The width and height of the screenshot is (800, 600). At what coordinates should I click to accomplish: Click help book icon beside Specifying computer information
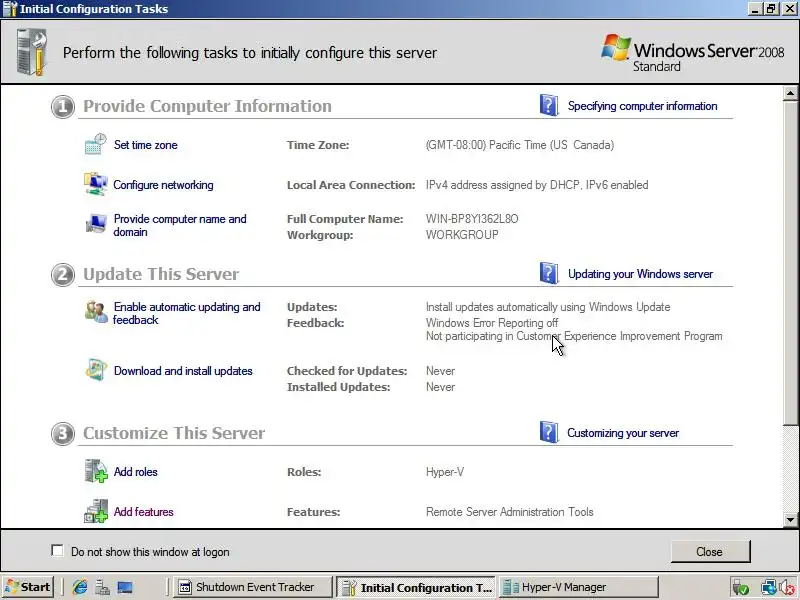[549, 105]
